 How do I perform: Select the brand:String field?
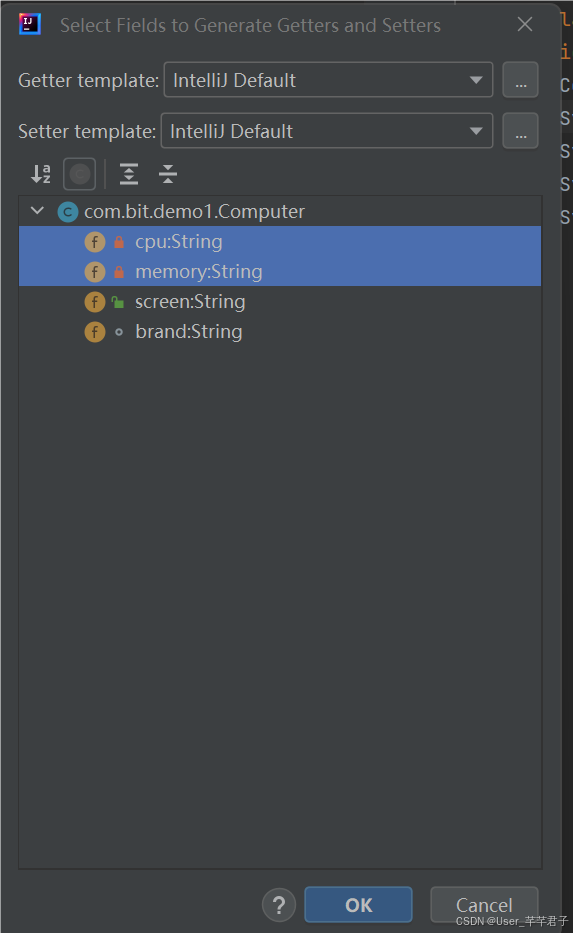[x=280, y=331]
